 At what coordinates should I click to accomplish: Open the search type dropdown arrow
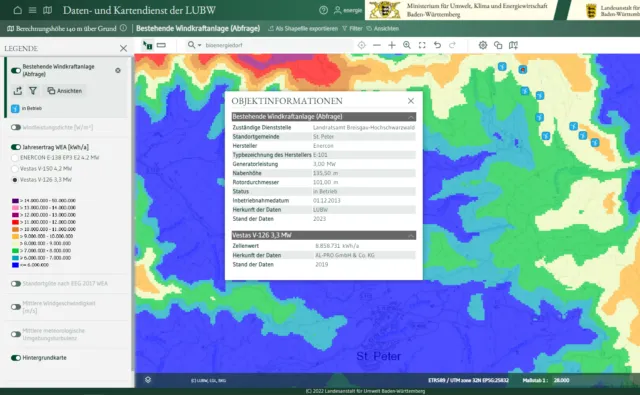pyautogui.click(x=200, y=45)
